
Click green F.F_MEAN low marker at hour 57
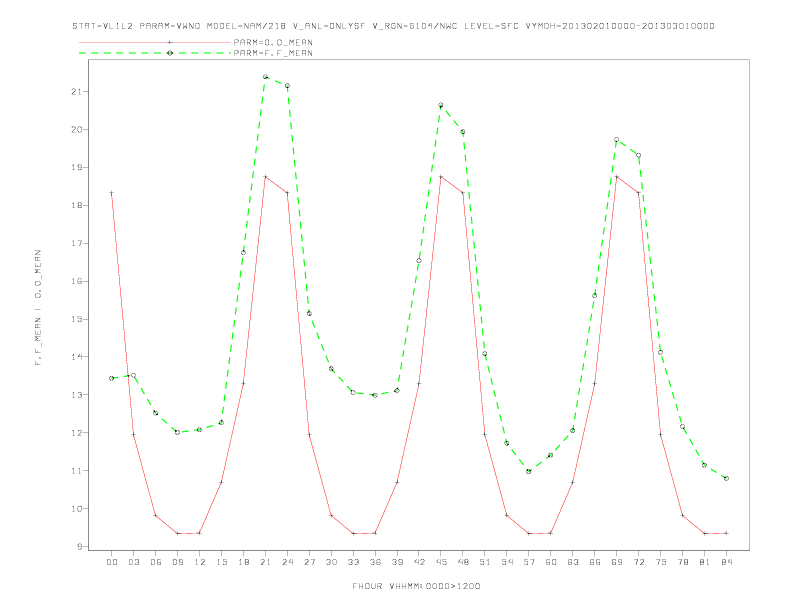coord(529,471)
